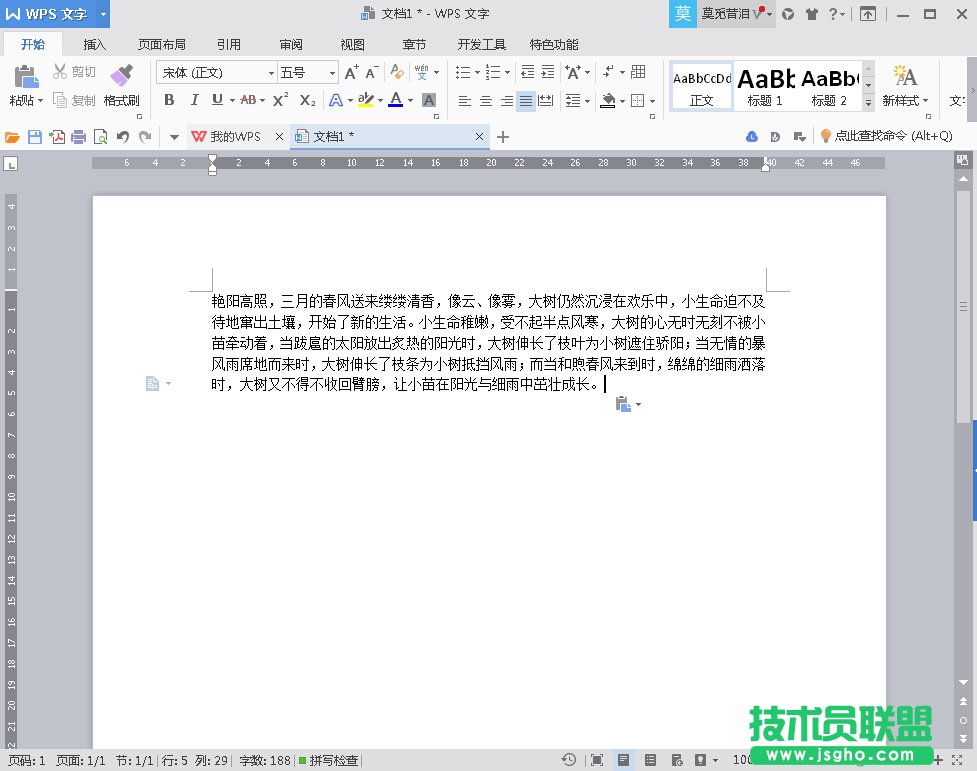The width and height of the screenshot is (977, 771).
Task: Select the Format Painter tool
Action: (x=120, y=85)
